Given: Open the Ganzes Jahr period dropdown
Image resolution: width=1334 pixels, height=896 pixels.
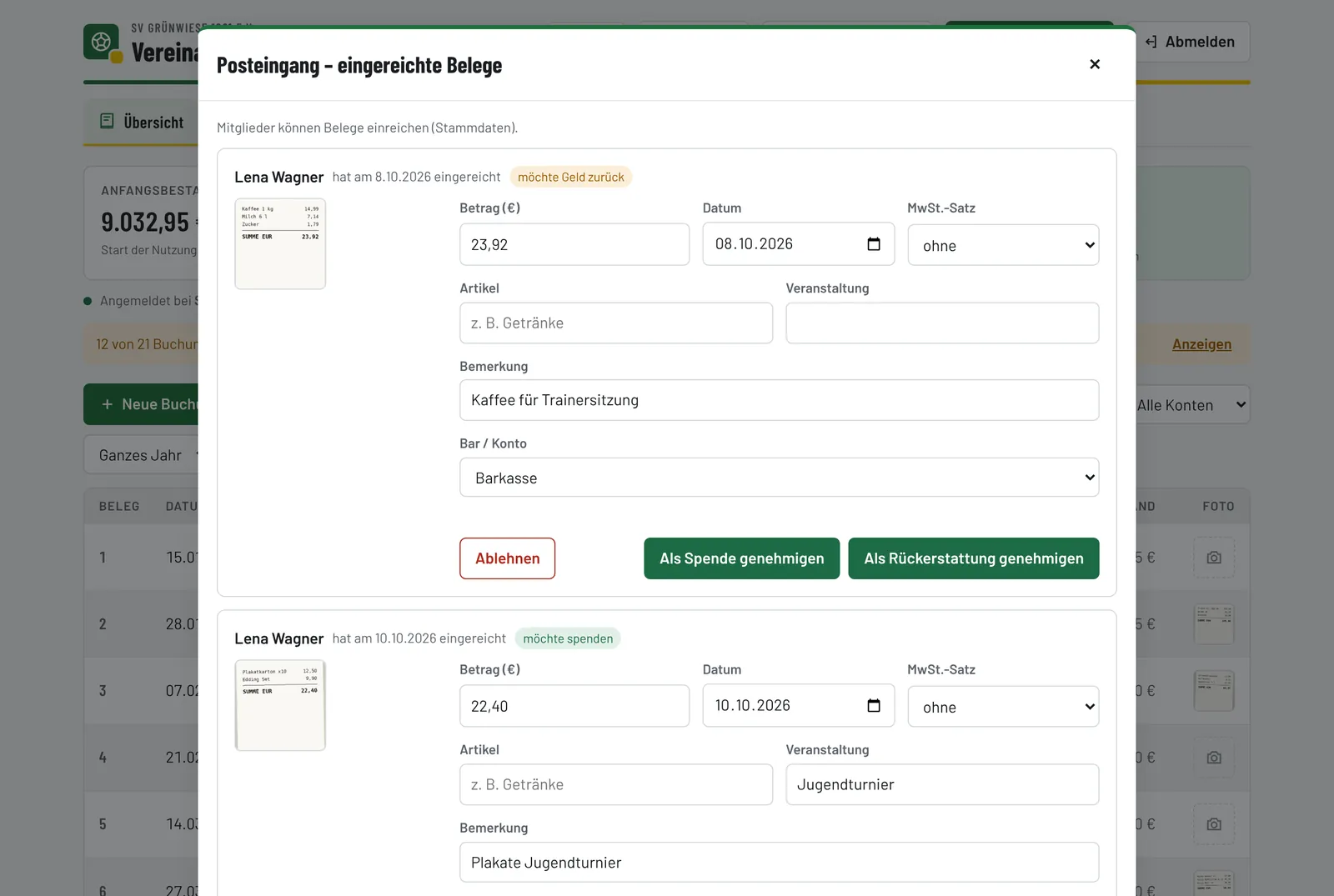Looking at the screenshot, I should 142,455.
